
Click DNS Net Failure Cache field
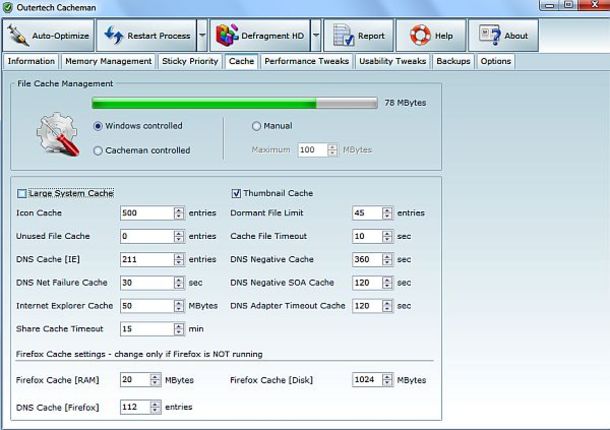147,283
